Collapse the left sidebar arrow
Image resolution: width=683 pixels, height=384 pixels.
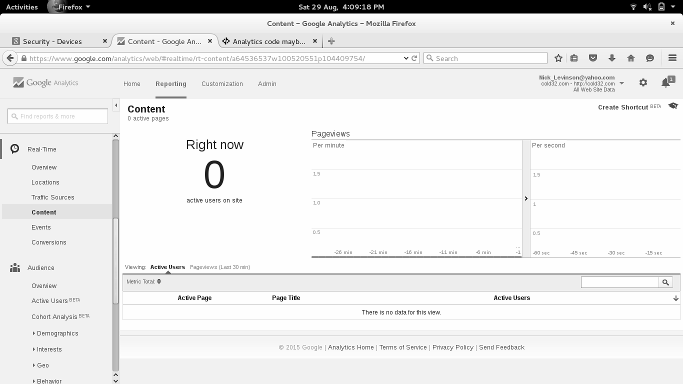[x=116, y=105]
